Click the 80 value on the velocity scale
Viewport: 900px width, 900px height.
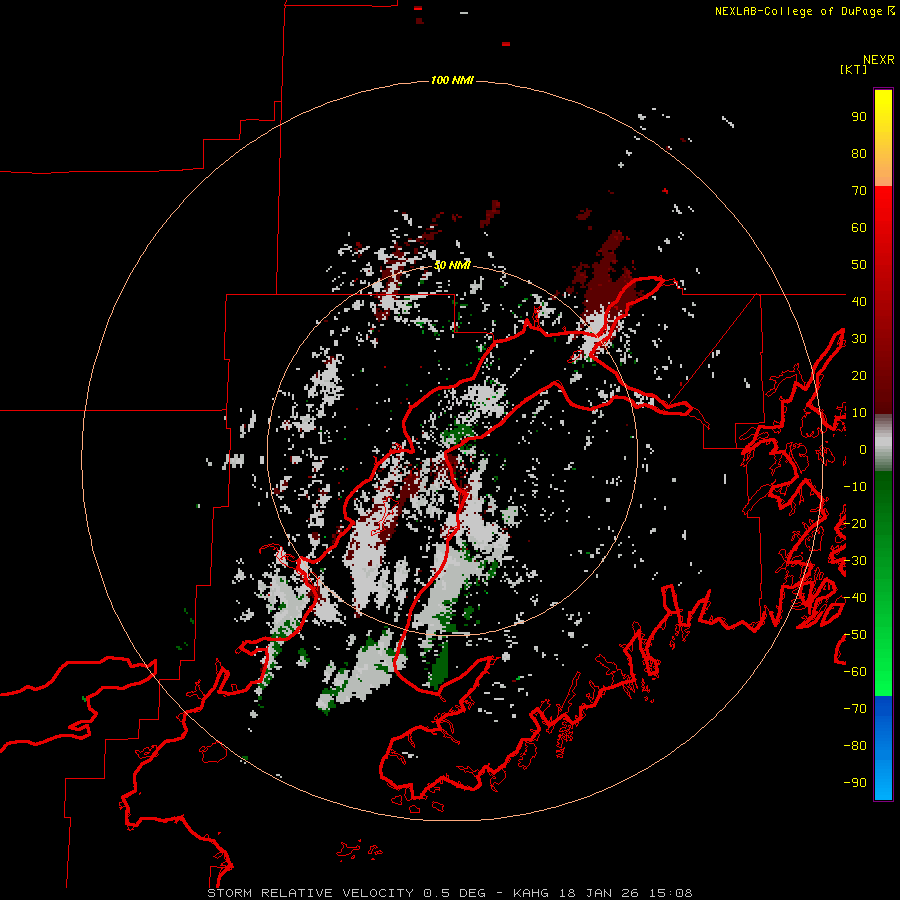[x=859, y=154]
